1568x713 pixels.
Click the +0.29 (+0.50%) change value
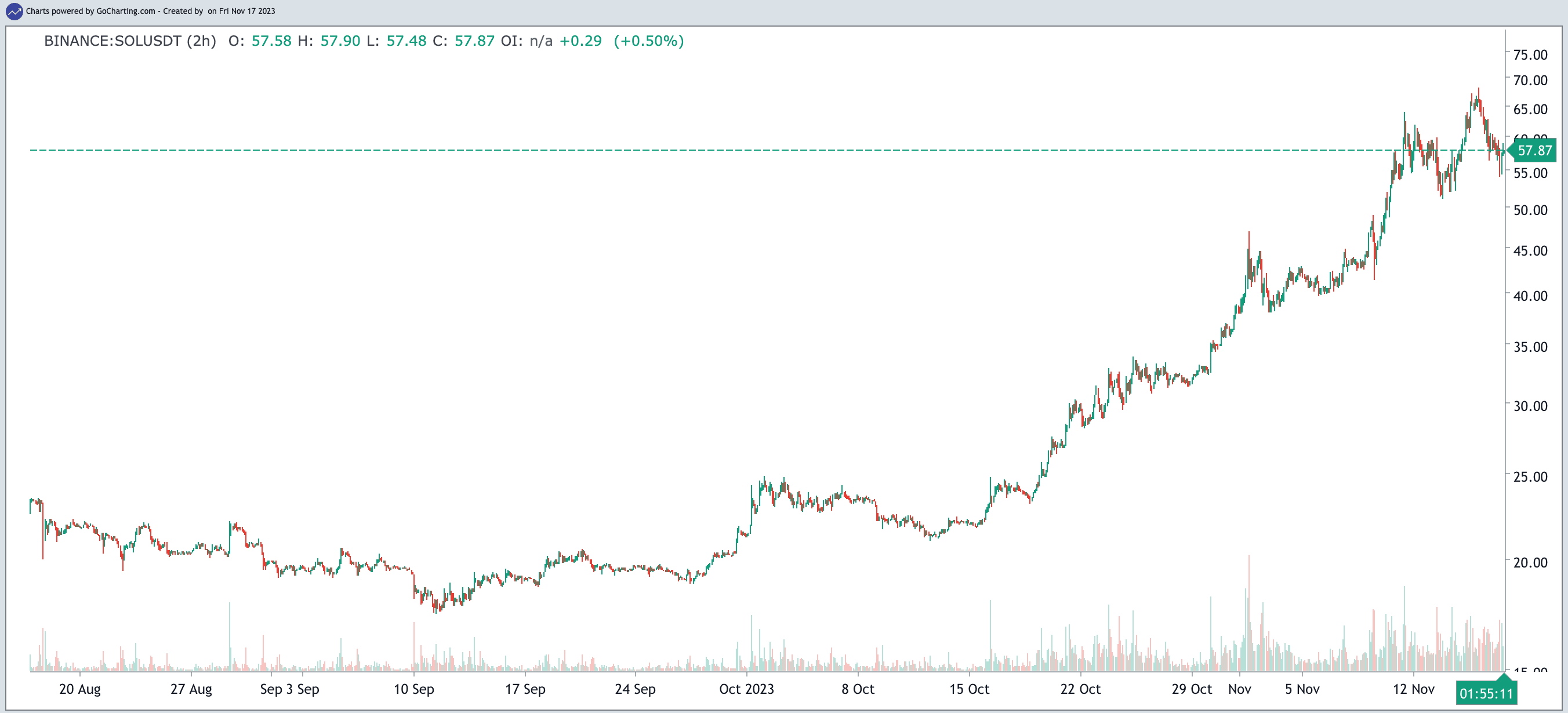(x=621, y=41)
